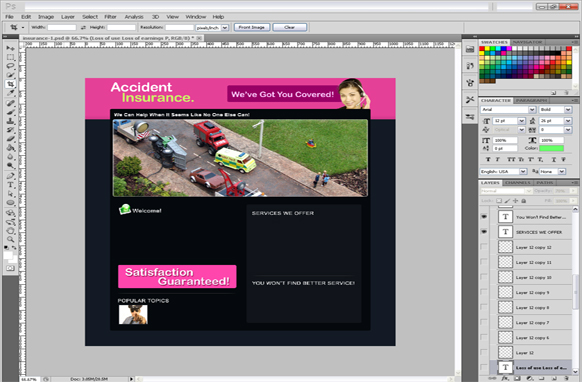This screenshot has height=382, width=582.
Task: Select the Blur tool
Action: [x=10, y=157]
